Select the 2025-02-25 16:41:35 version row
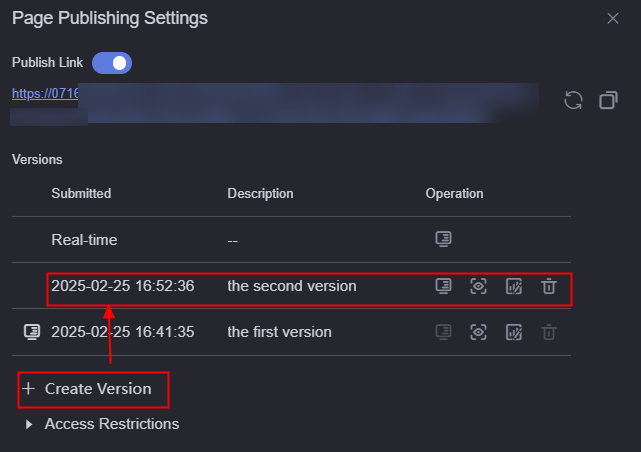The image size is (641, 452). [291, 332]
